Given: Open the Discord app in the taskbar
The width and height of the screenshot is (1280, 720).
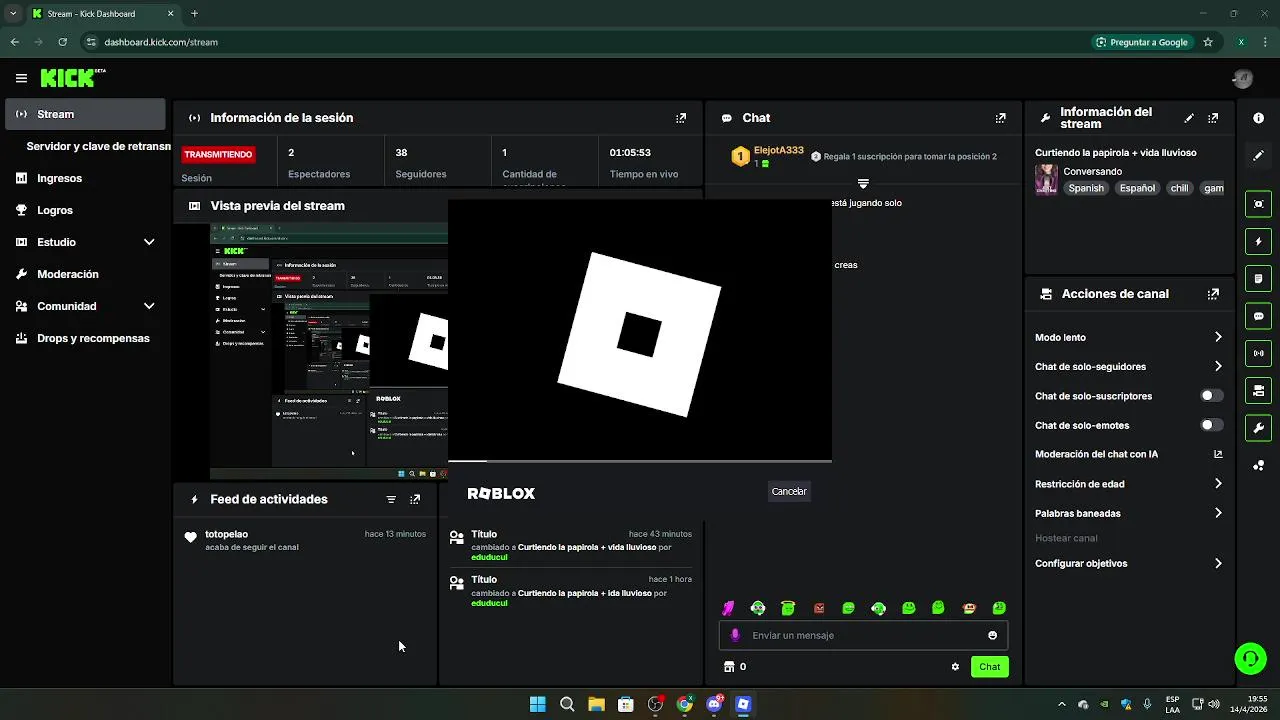Looking at the screenshot, I should (714, 704).
